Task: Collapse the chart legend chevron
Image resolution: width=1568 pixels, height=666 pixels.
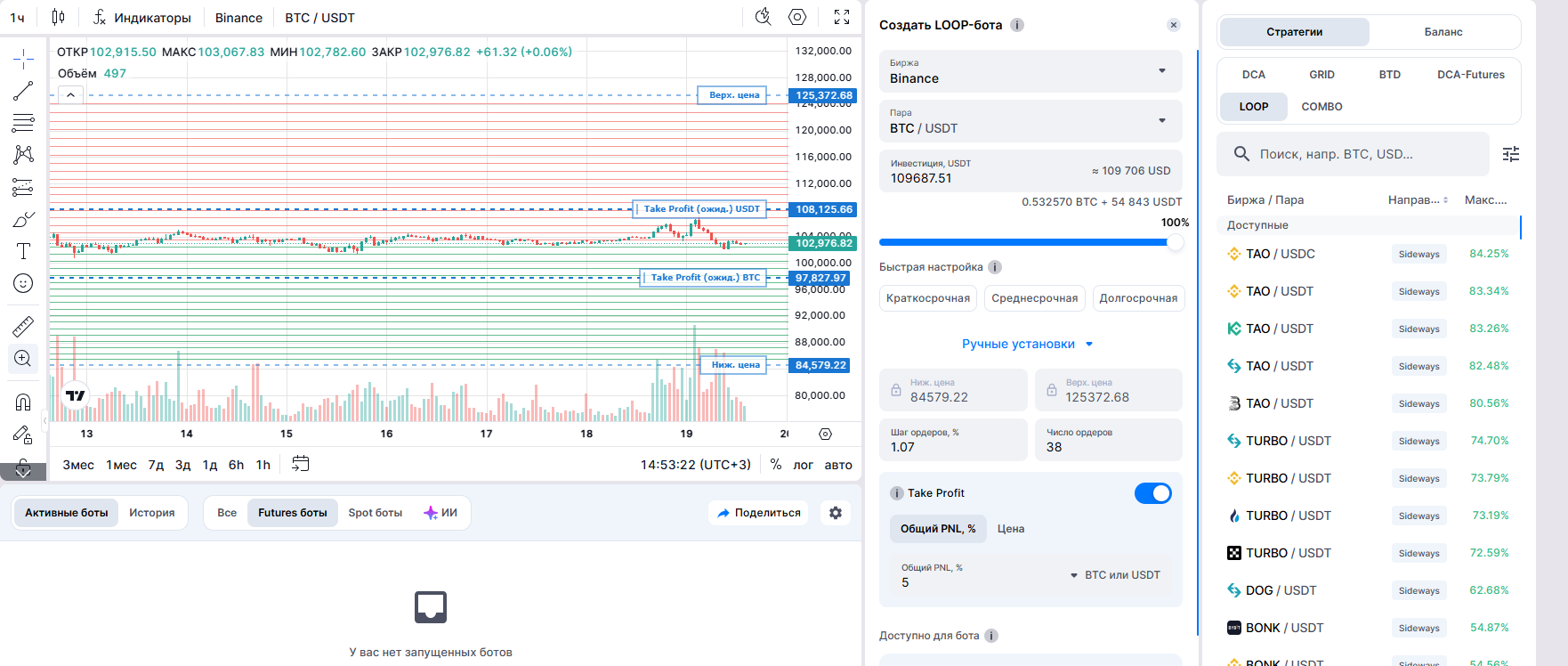Action: (70, 95)
